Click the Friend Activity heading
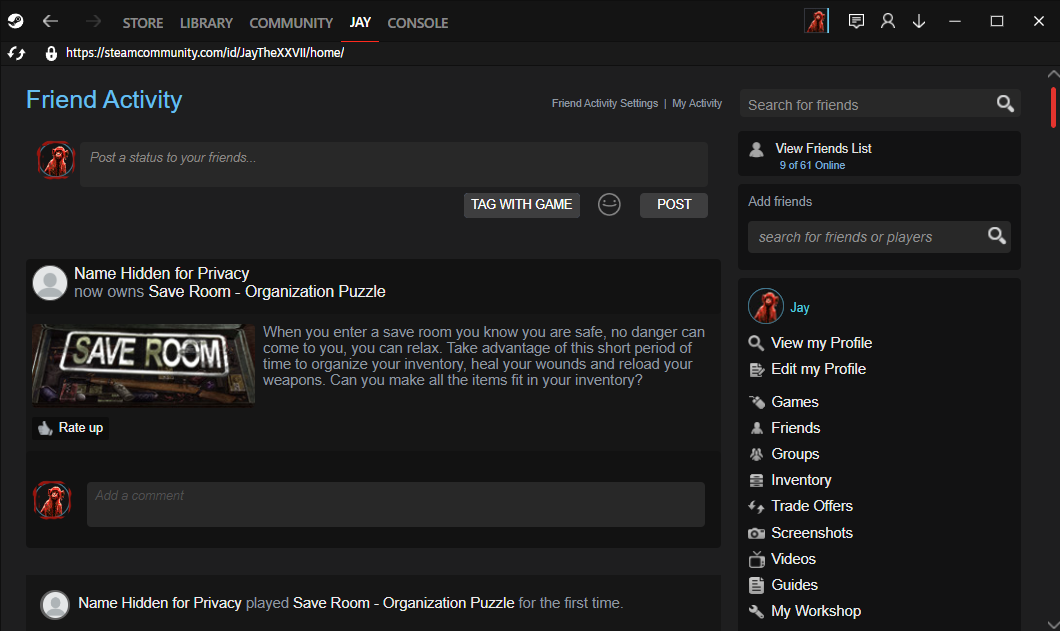1060x631 pixels. pos(104,100)
